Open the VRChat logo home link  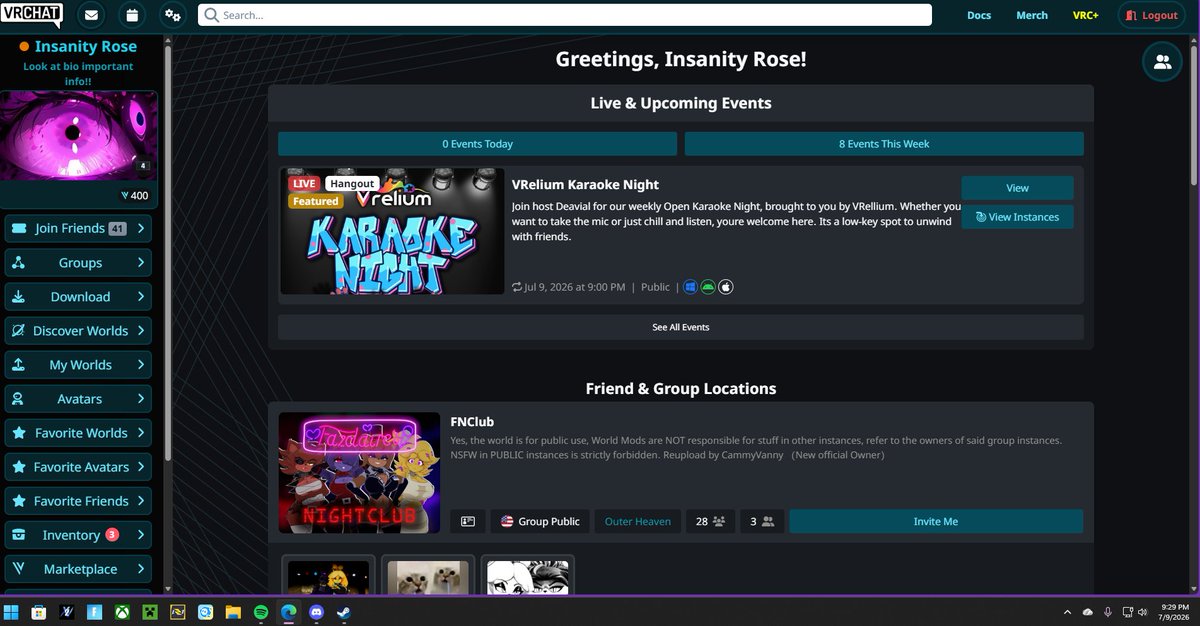32,15
